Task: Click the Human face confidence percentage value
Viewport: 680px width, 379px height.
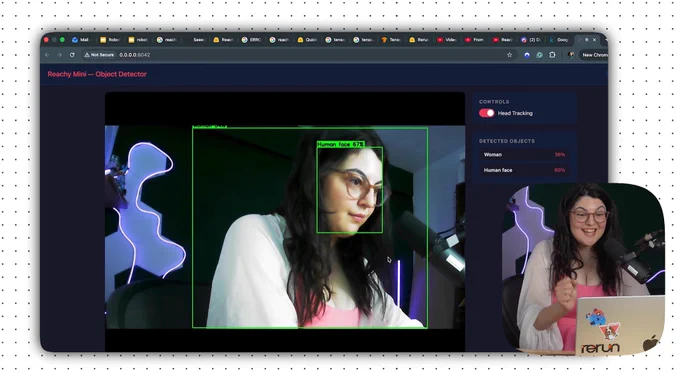Action: pos(560,170)
